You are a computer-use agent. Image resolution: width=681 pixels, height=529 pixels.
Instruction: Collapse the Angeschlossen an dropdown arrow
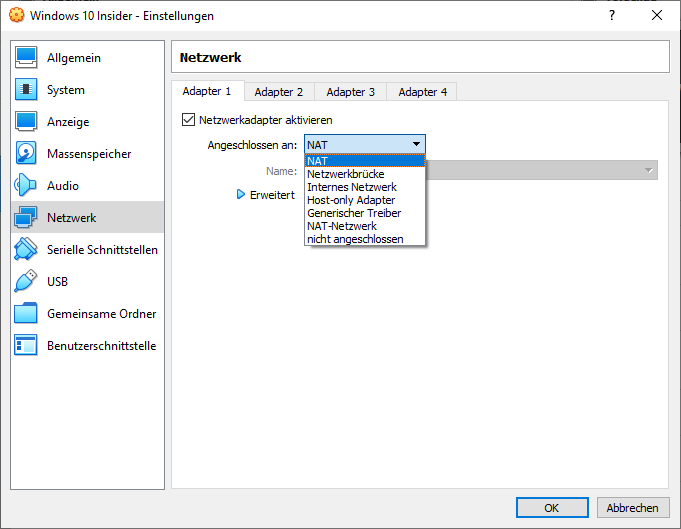coord(416,144)
